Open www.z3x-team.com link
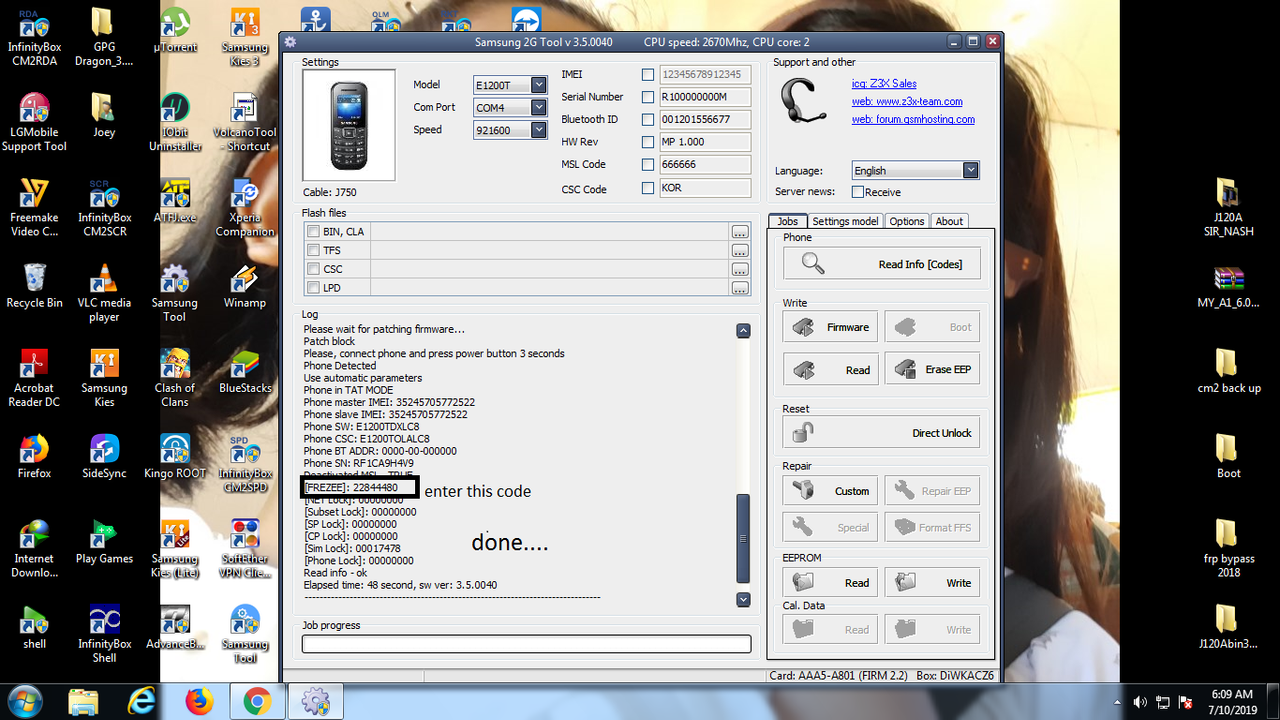Viewport: 1280px width, 720px height. (x=907, y=101)
